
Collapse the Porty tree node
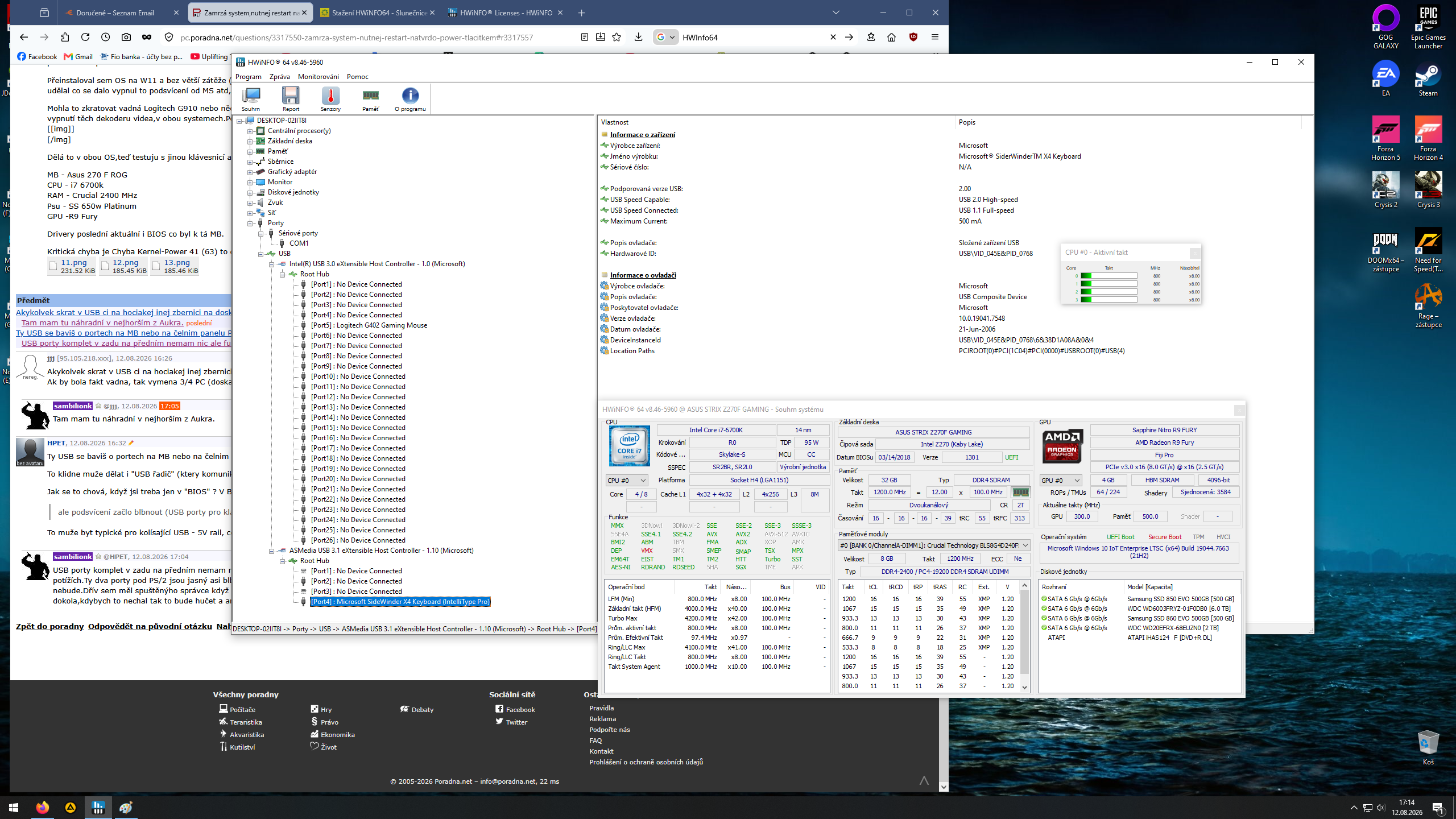point(250,223)
